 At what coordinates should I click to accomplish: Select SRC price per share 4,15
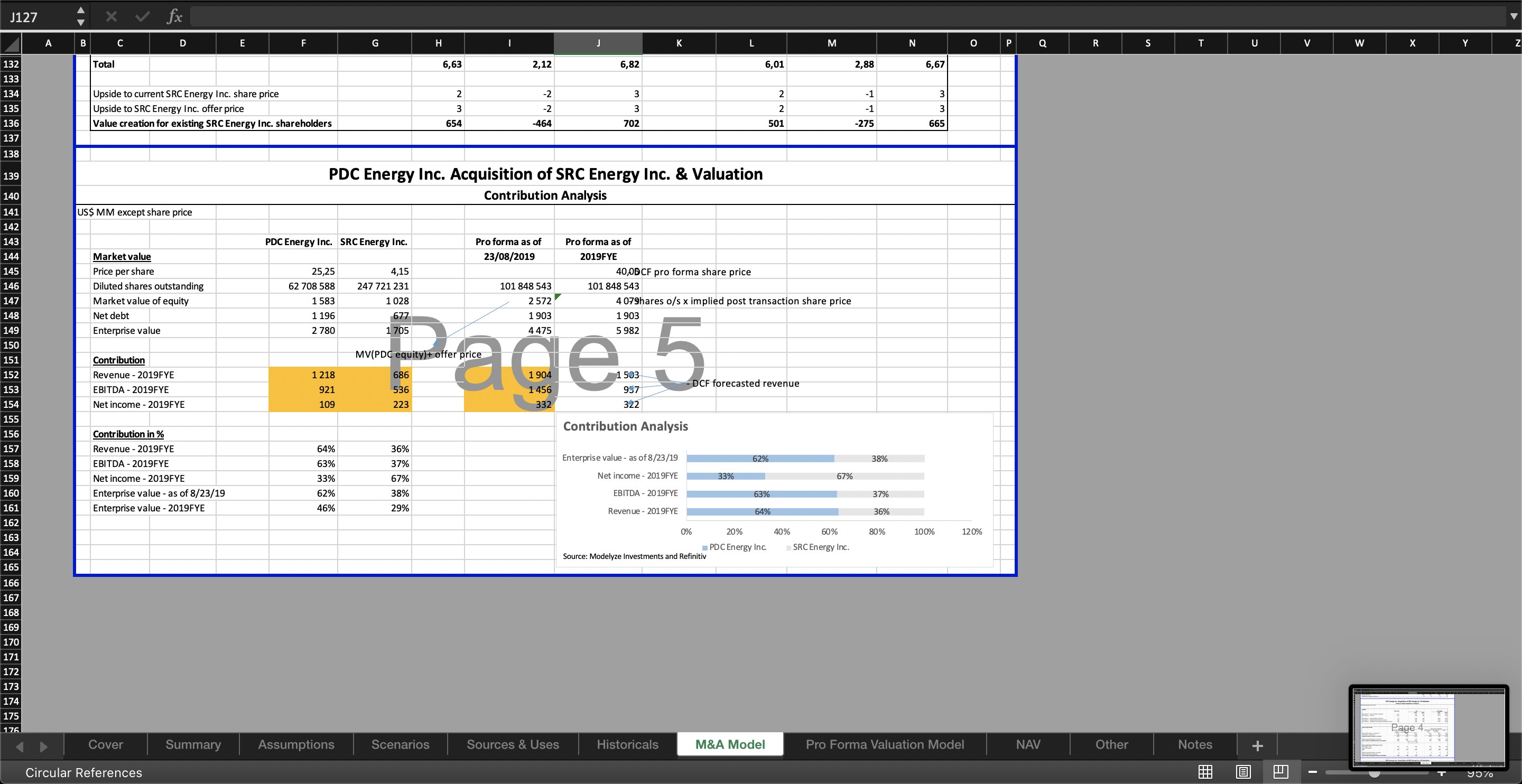[x=375, y=271]
